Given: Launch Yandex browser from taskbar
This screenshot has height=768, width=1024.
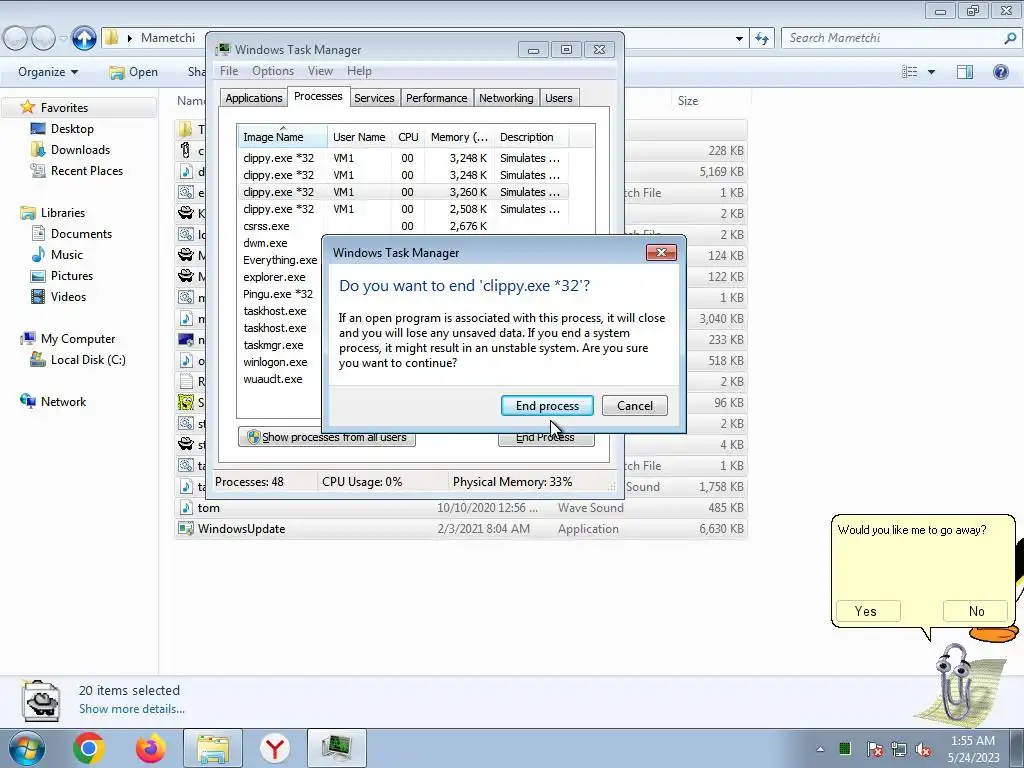Looking at the screenshot, I should click(275, 748).
